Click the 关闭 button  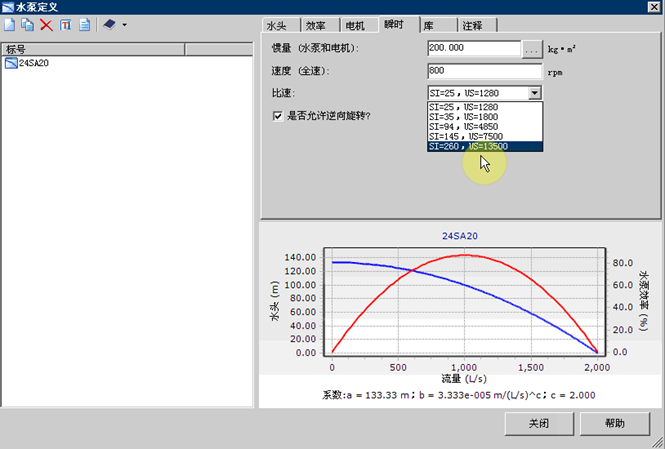pyautogui.click(x=539, y=423)
